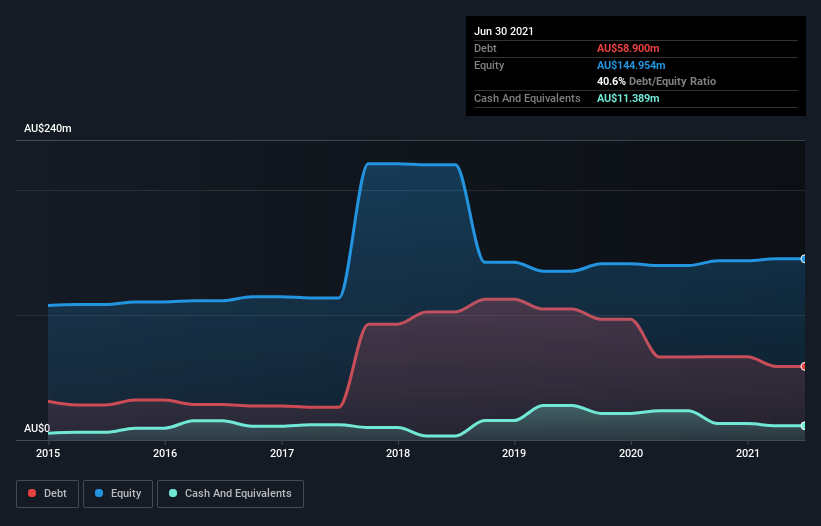Click the 2018 x-axis label
821x526 pixels.
(398, 453)
